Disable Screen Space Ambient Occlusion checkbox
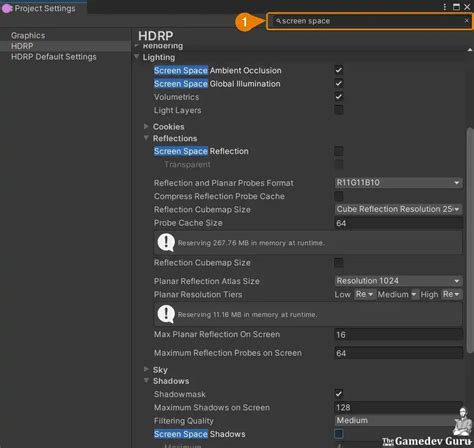The image size is (474, 448). click(339, 70)
